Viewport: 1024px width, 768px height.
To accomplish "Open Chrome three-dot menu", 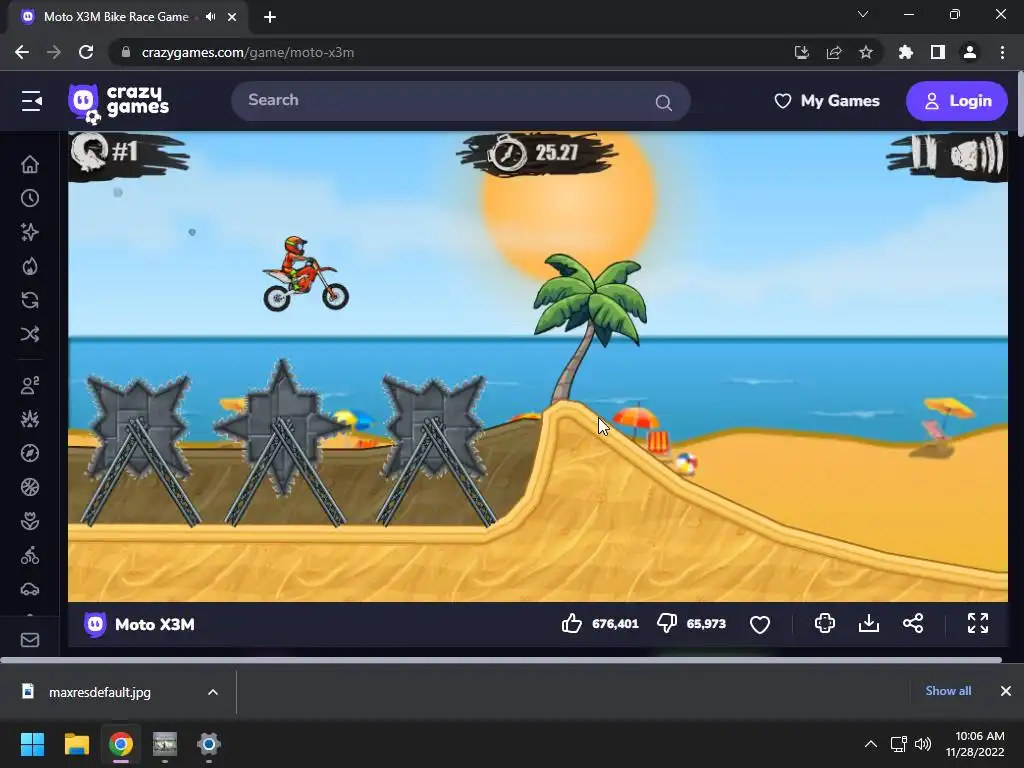I will click(x=1002, y=52).
